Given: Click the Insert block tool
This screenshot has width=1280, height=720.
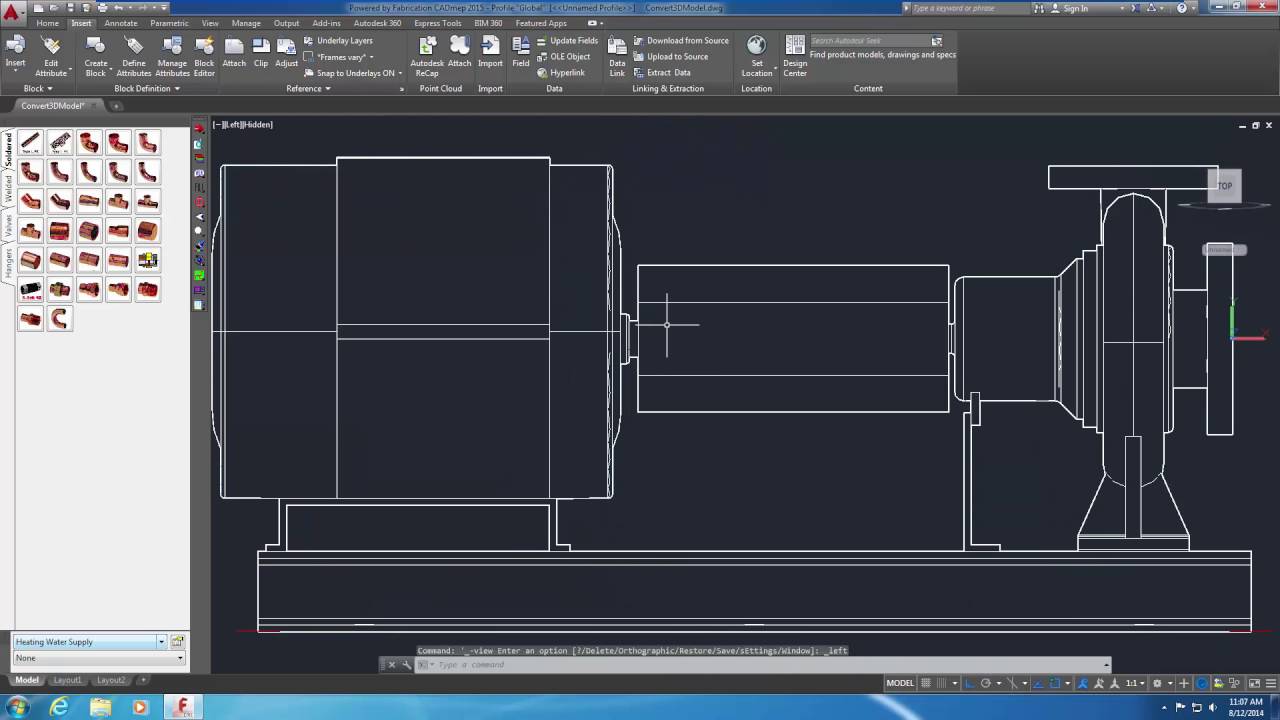Looking at the screenshot, I should 15,52.
